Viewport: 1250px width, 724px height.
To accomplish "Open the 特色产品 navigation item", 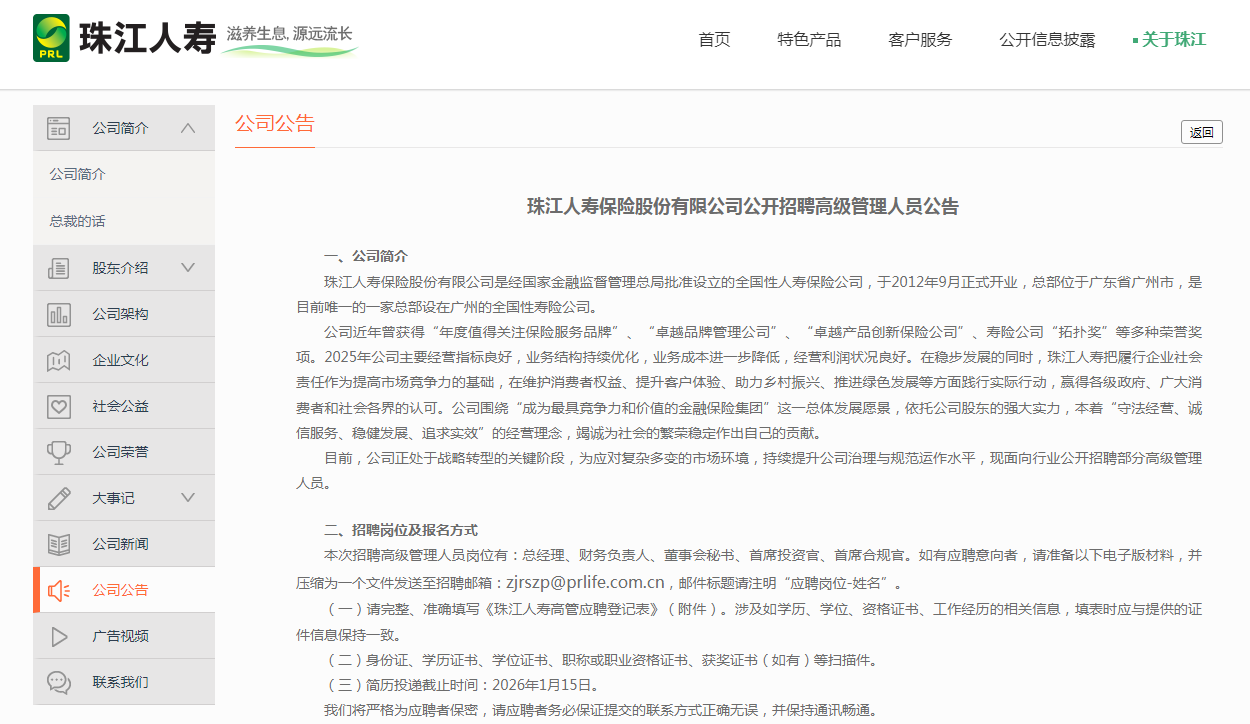I will [x=809, y=40].
